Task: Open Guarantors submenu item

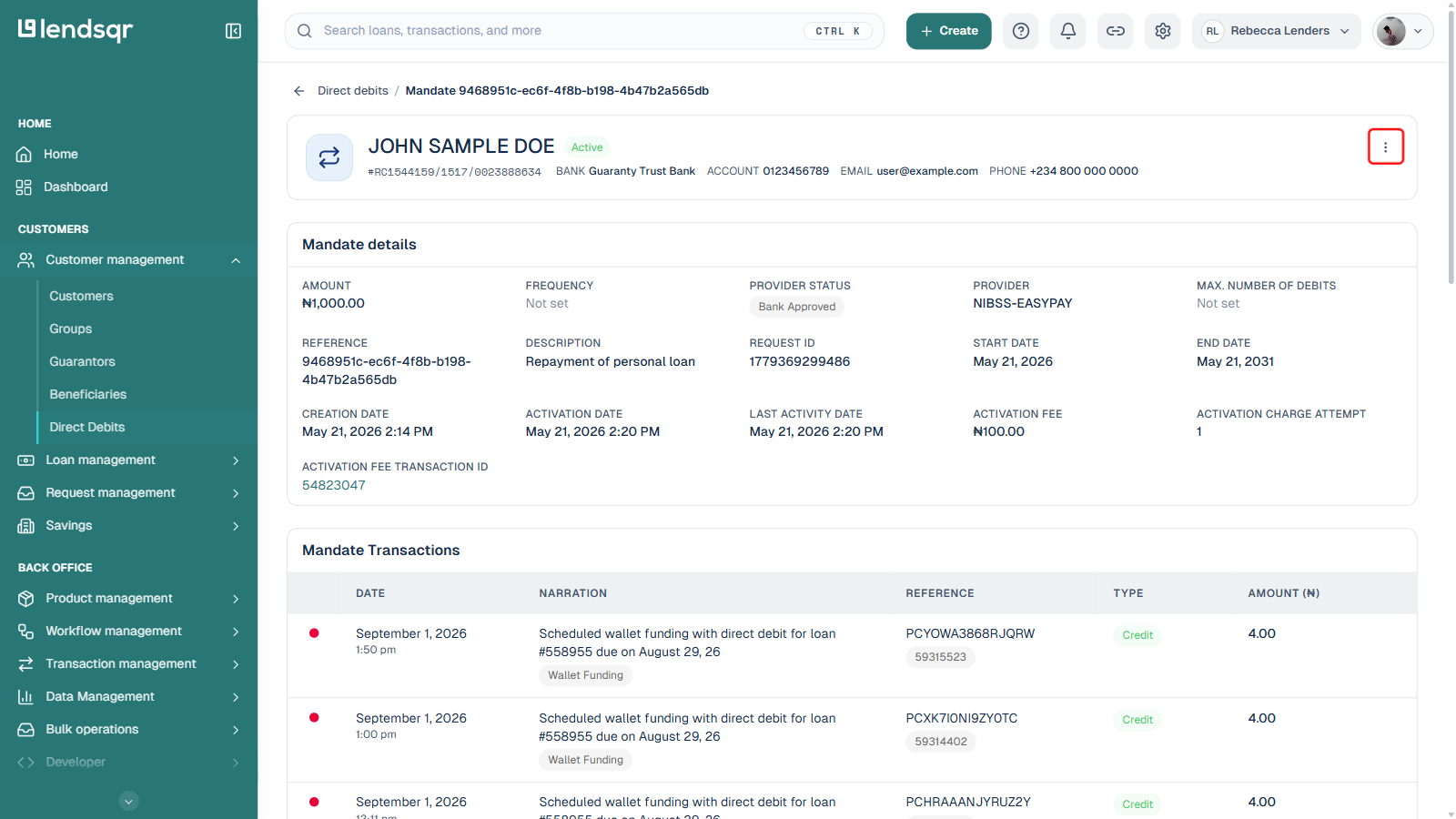Action: [x=82, y=362]
